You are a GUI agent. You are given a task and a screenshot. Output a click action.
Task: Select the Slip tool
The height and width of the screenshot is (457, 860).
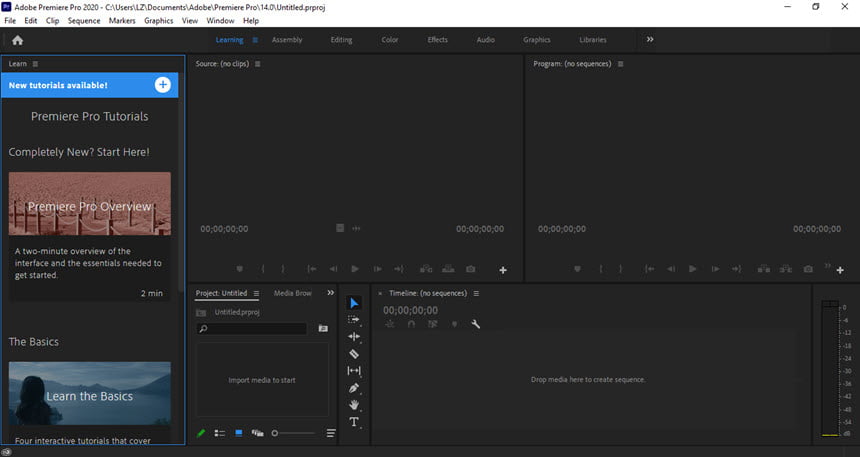pos(354,371)
